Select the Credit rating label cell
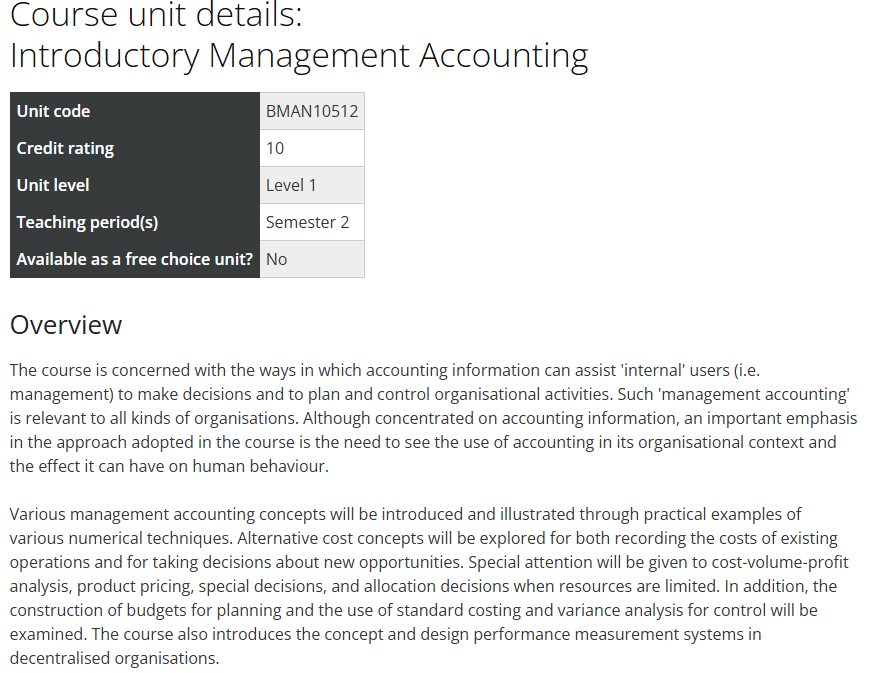Image resolution: width=869 pixels, height=673 pixels. click(x=135, y=148)
